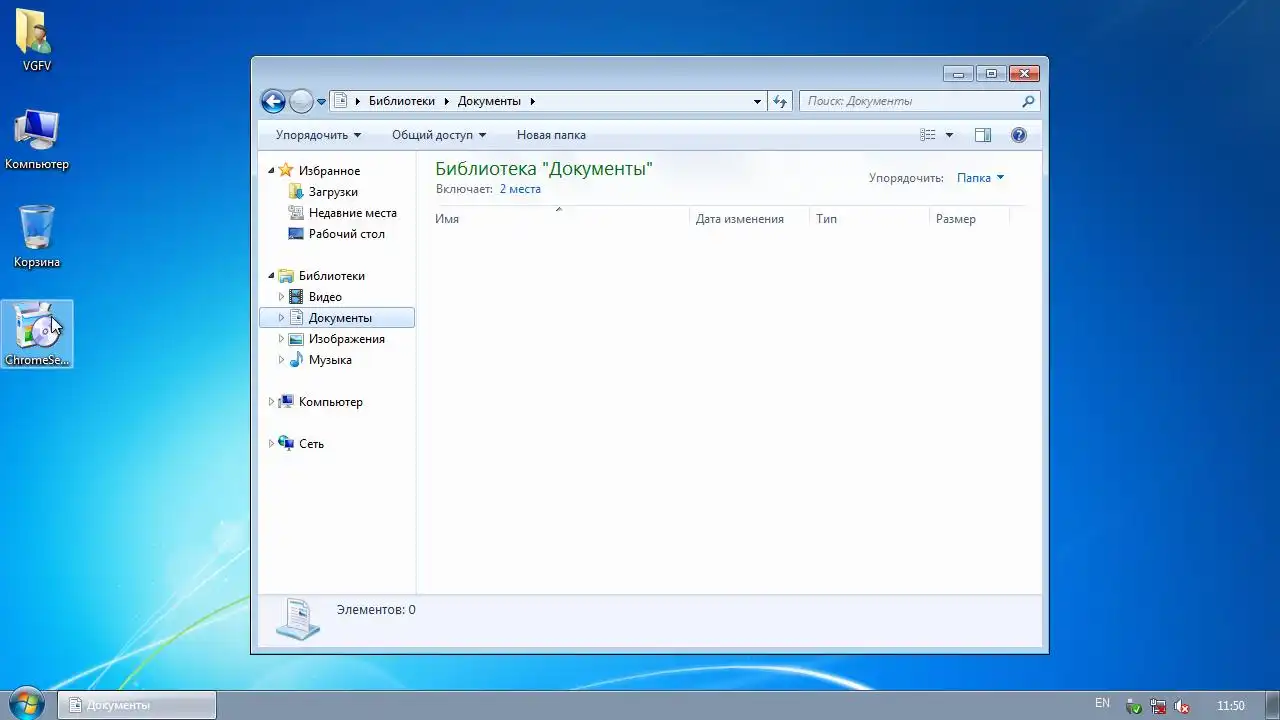Click the muted volume tray icon
Image resolution: width=1280 pixels, height=720 pixels.
(1182, 706)
